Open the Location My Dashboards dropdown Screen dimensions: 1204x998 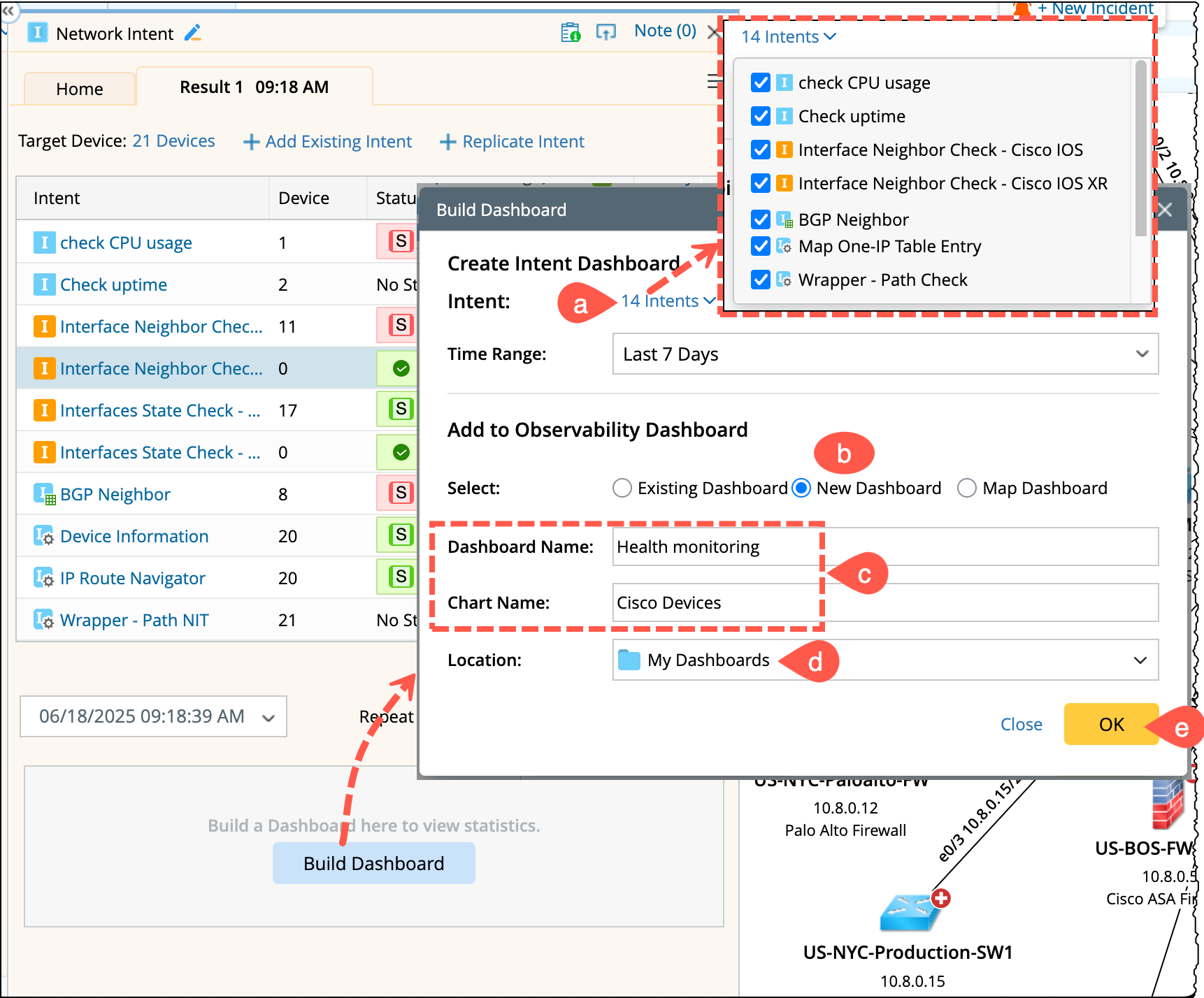coord(885,660)
